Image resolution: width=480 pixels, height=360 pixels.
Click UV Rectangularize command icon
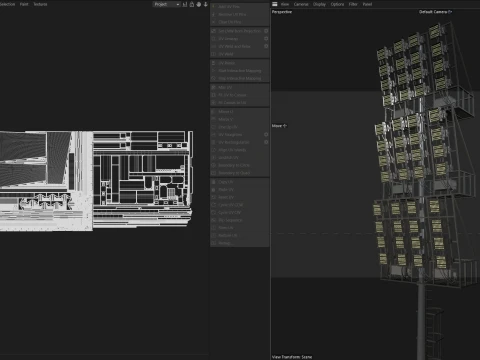click(214, 142)
